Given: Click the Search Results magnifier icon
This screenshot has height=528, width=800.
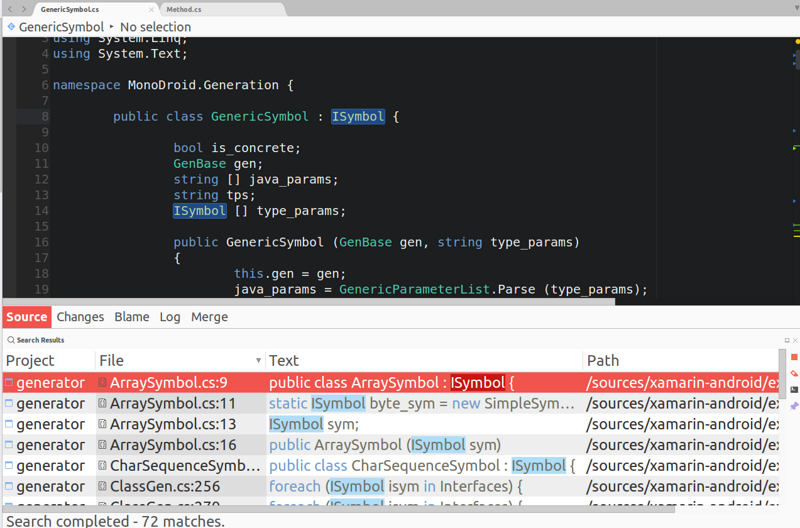Looking at the screenshot, I should [x=11, y=340].
